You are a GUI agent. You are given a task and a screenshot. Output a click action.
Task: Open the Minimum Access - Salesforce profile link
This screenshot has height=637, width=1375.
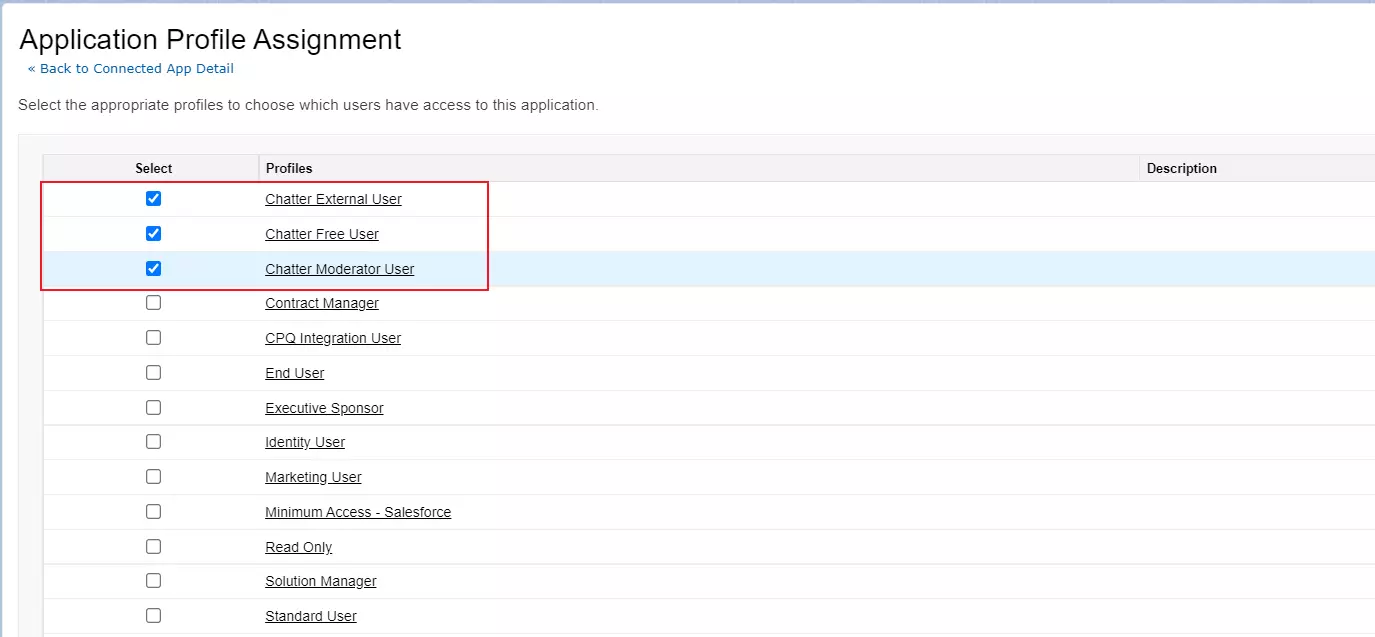tap(358, 512)
